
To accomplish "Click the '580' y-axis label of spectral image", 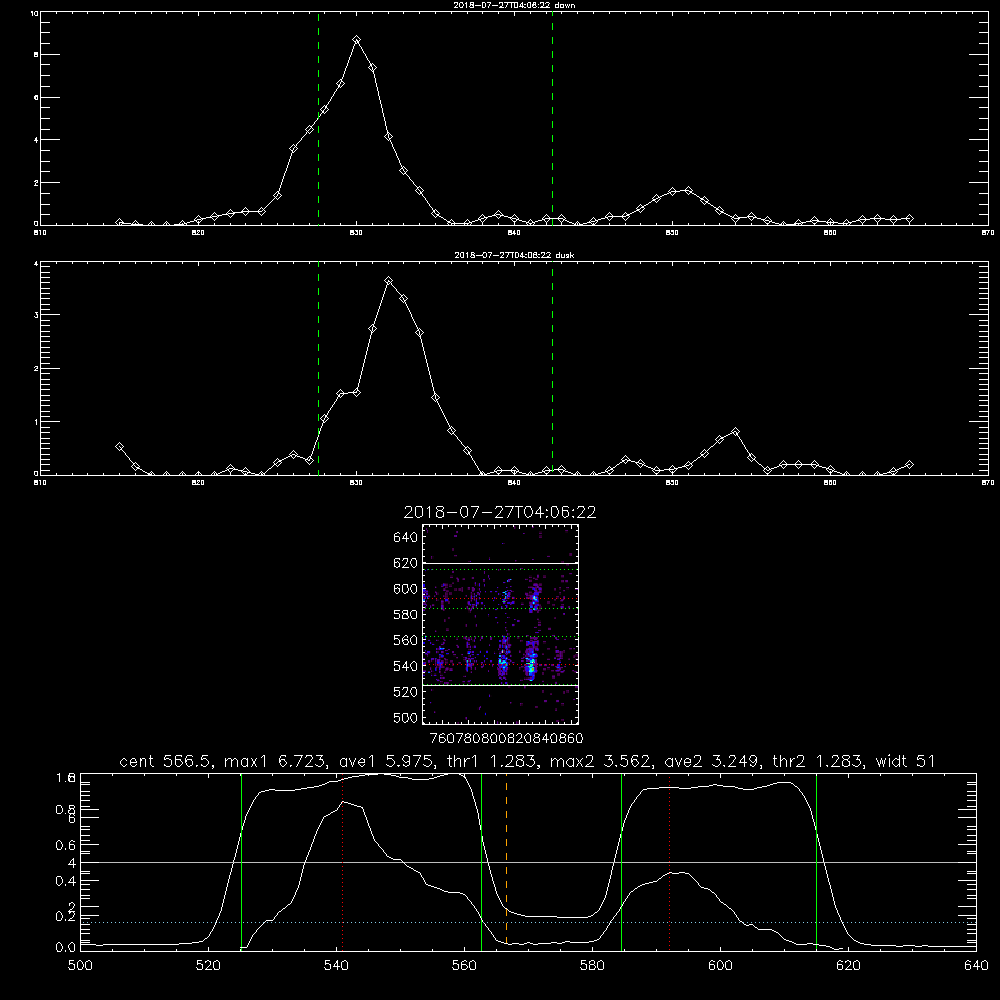I will 406,615.
